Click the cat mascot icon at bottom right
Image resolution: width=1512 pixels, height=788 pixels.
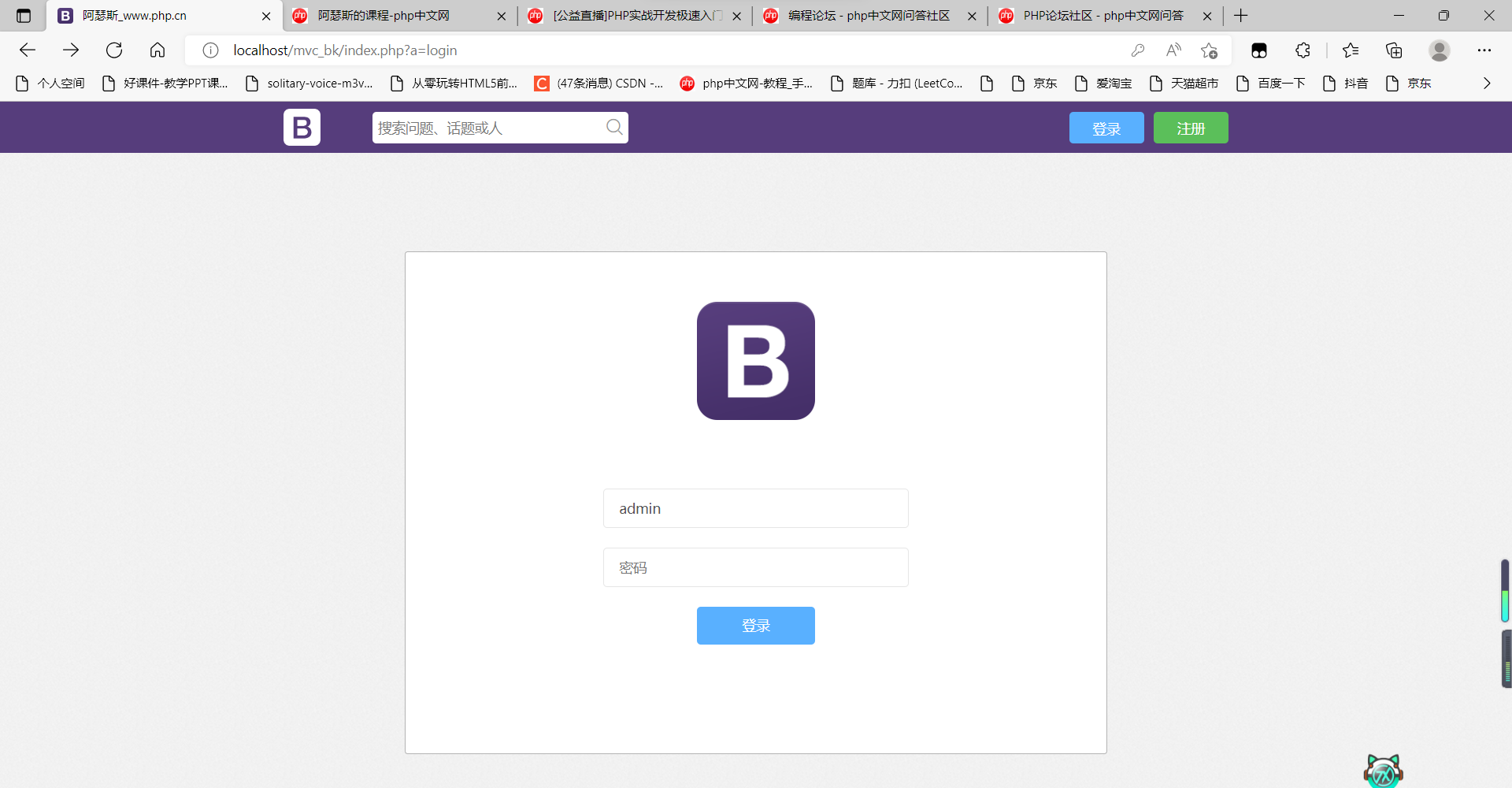pos(1384,771)
